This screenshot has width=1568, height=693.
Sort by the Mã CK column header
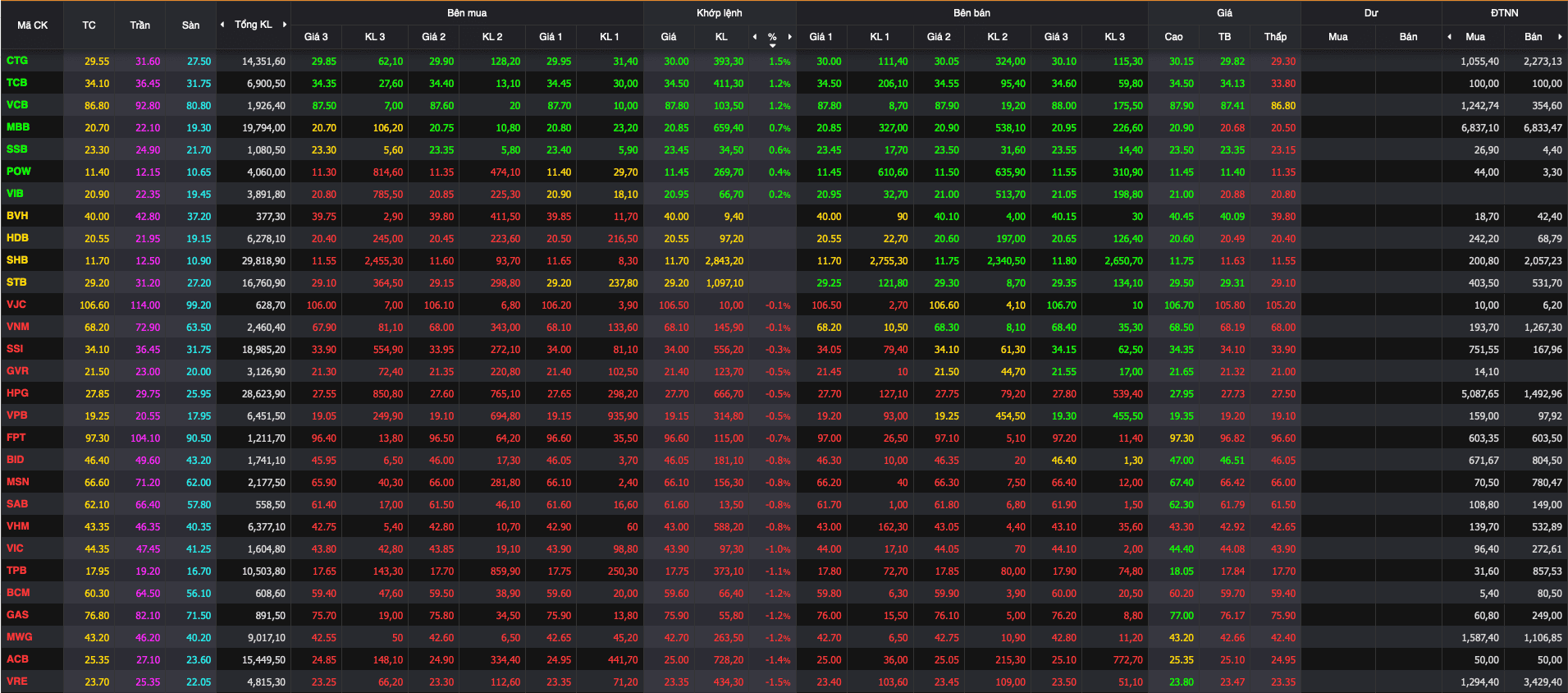(x=33, y=25)
